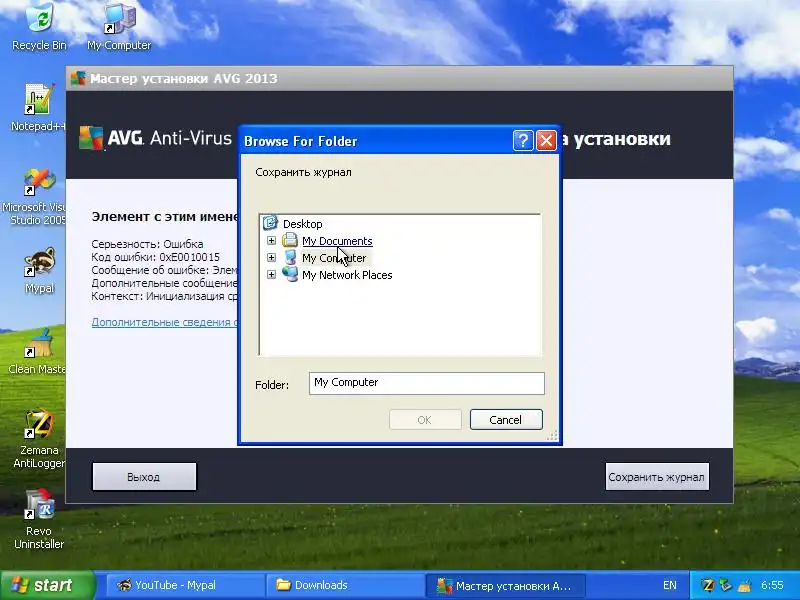Select the Zemana AntiLogger desktop shortcut
The image size is (800, 600).
coord(39,439)
